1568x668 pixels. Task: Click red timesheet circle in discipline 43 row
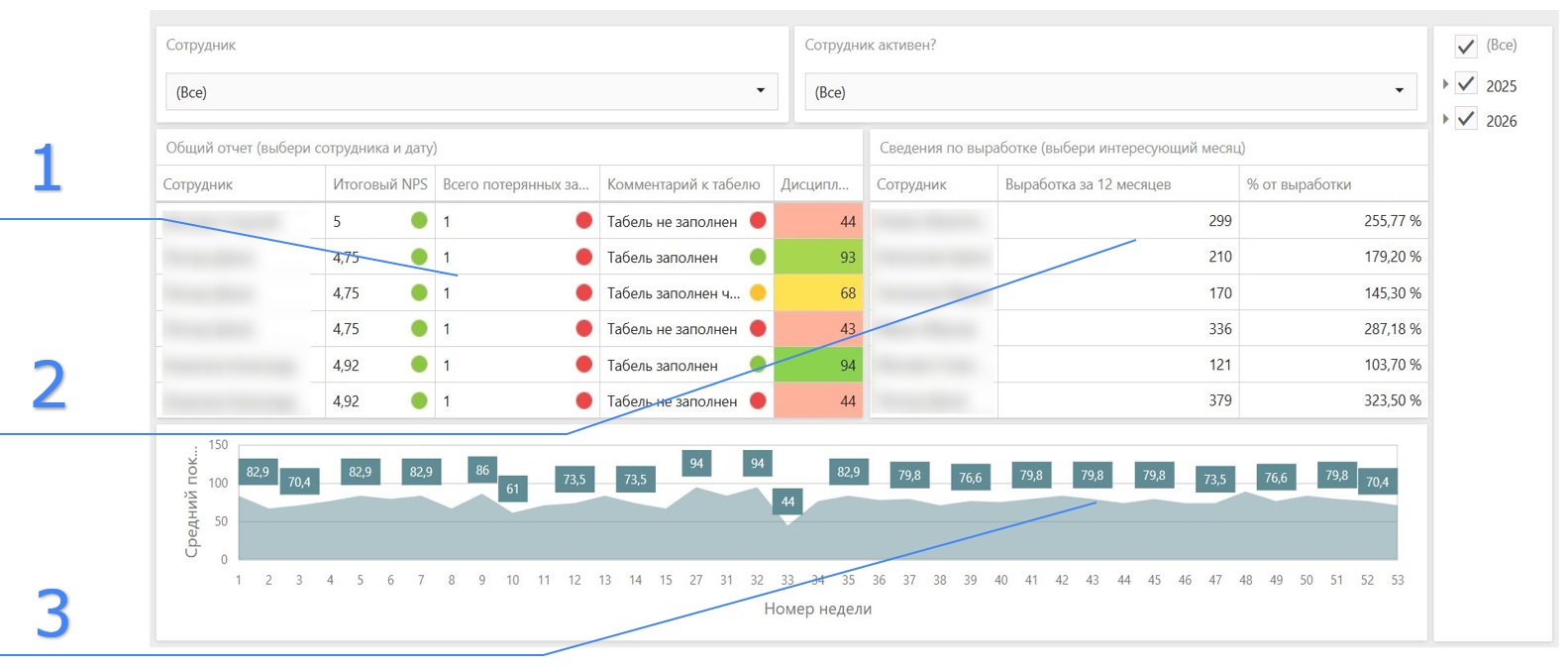(758, 329)
